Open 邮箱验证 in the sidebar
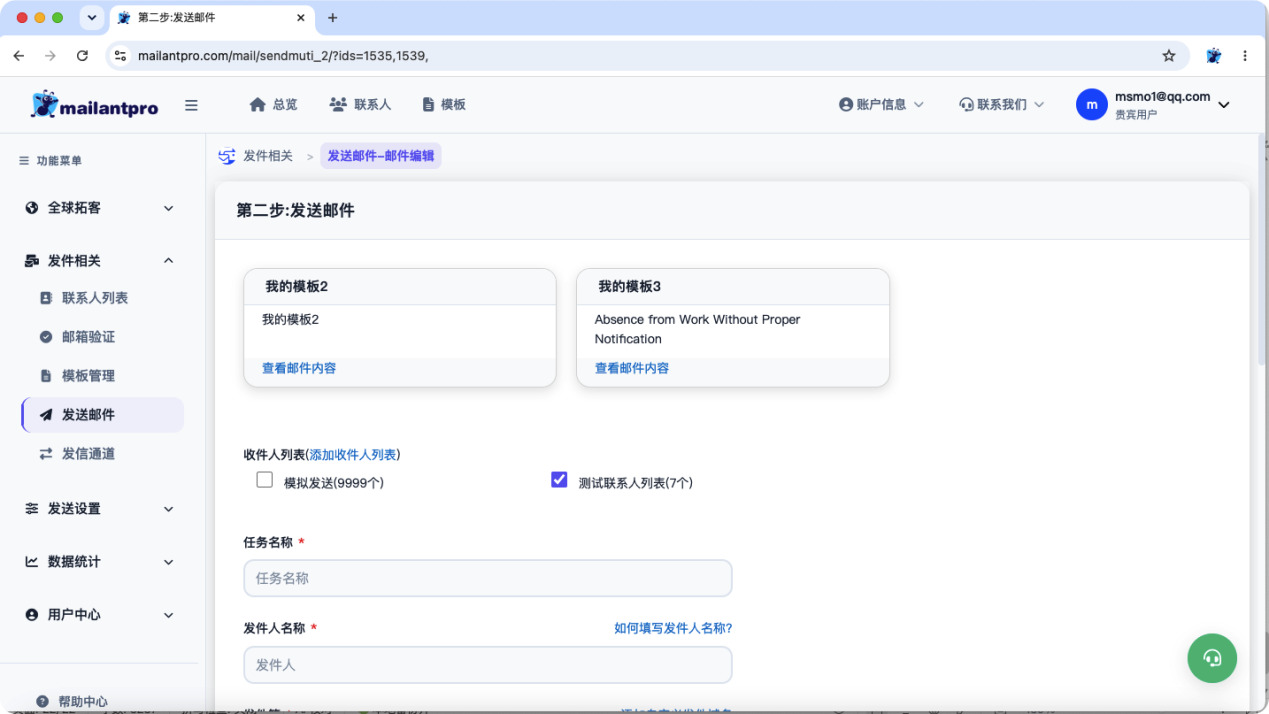The width and height of the screenshot is (1269, 714). [88, 337]
